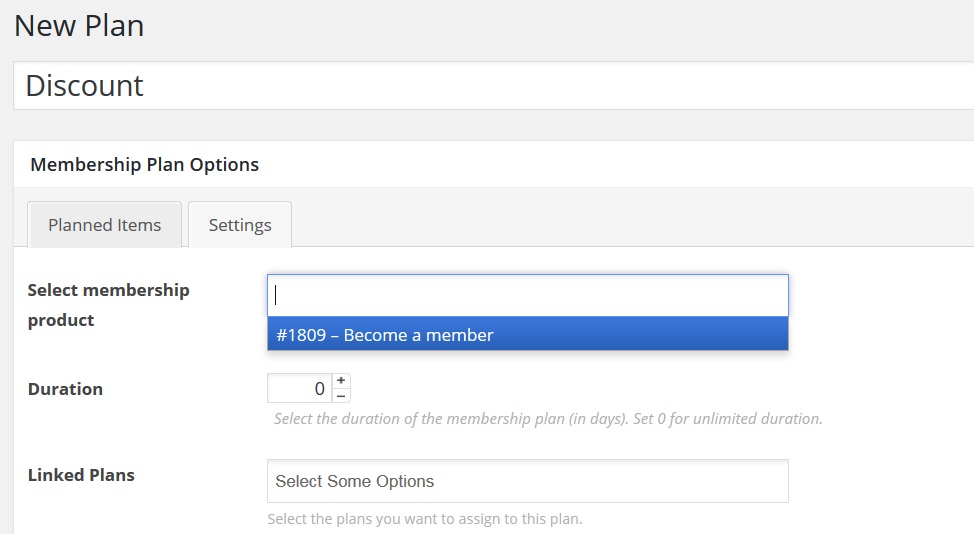Click the plus arrow on Duration stepper
Screen dimensions: 974x534
pos(341,381)
